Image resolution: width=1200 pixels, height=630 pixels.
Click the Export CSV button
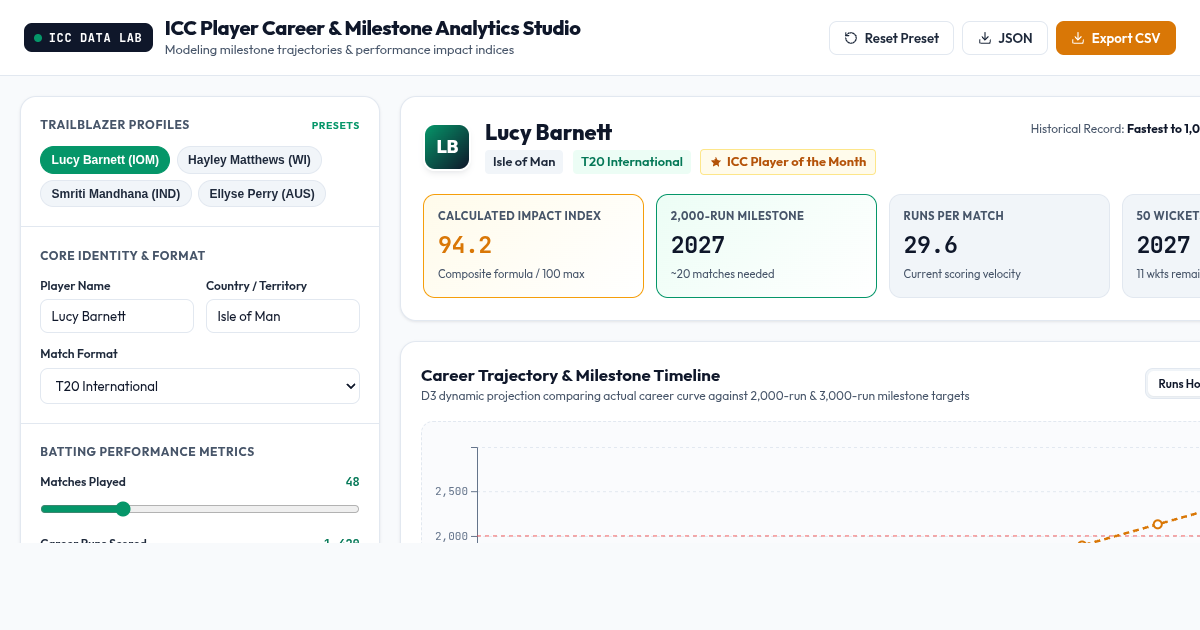[x=1115, y=38]
